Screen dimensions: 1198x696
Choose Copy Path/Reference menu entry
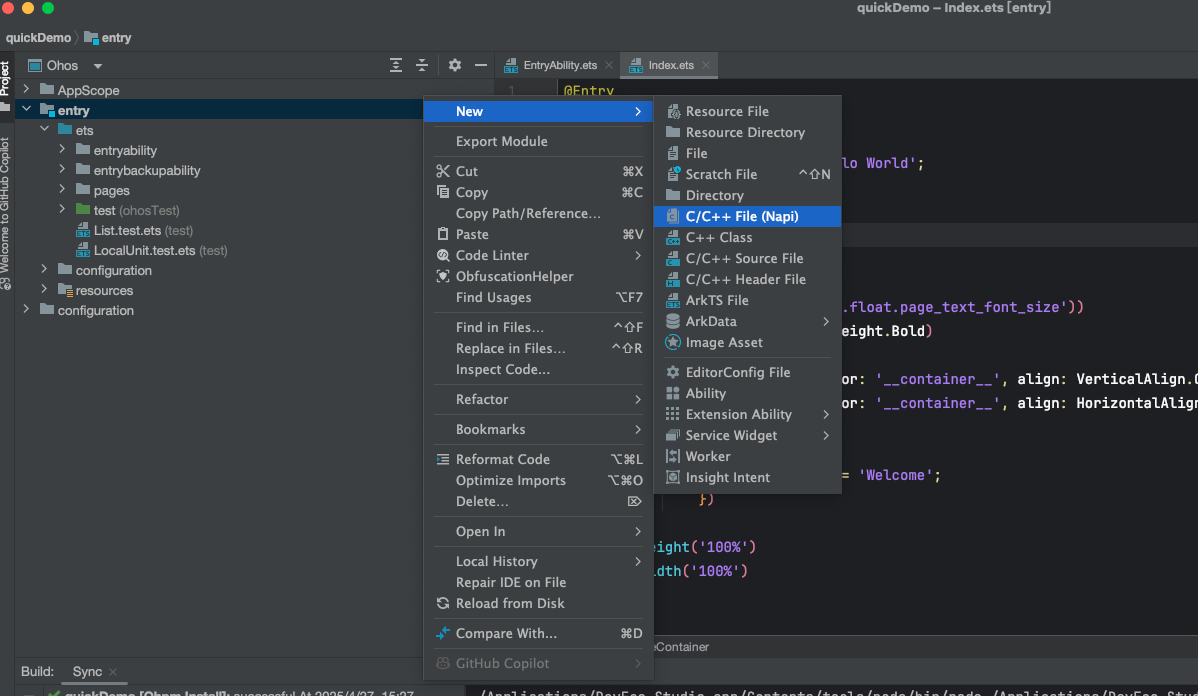pyautogui.click(x=539, y=213)
